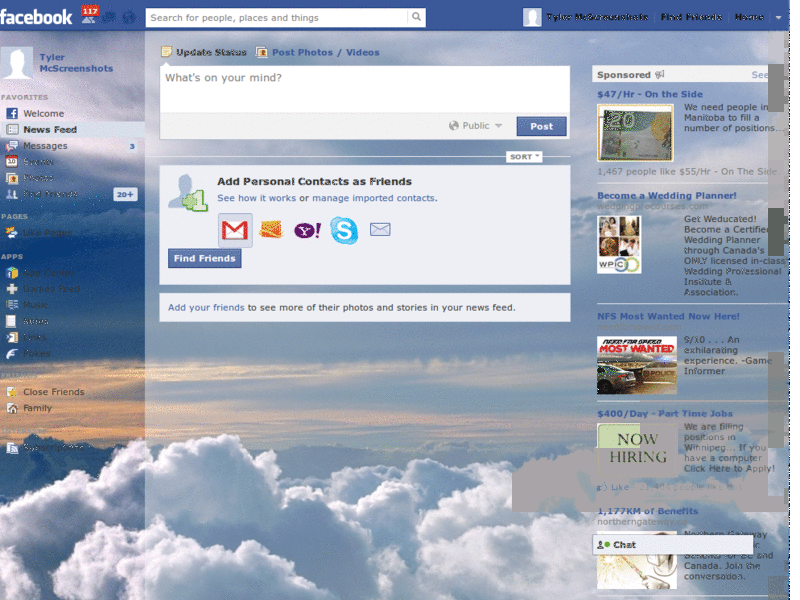This screenshot has height=600, width=800.
Task: Open Games Feed under Apps
Action: [x=51, y=289]
